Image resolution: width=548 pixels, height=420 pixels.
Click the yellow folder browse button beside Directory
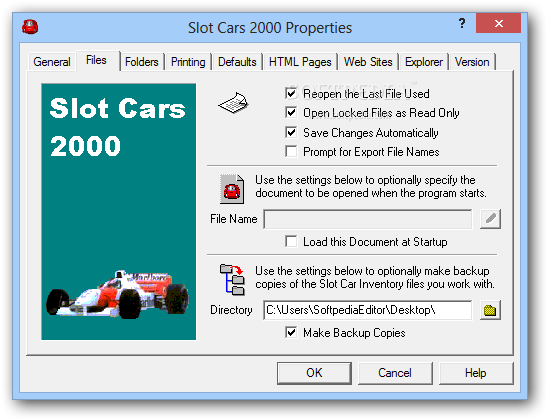point(490,310)
